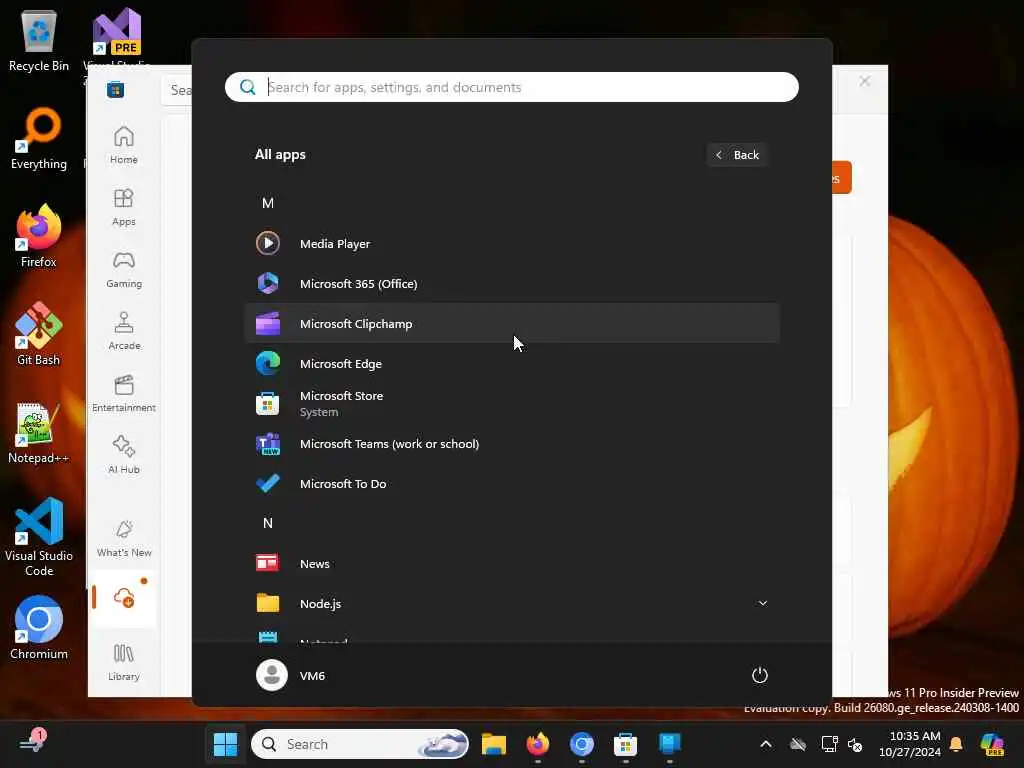Open the widgets weather icon on taskbar
Image resolution: width=1024 pixels, height=768 pixels.
(33, 743)
